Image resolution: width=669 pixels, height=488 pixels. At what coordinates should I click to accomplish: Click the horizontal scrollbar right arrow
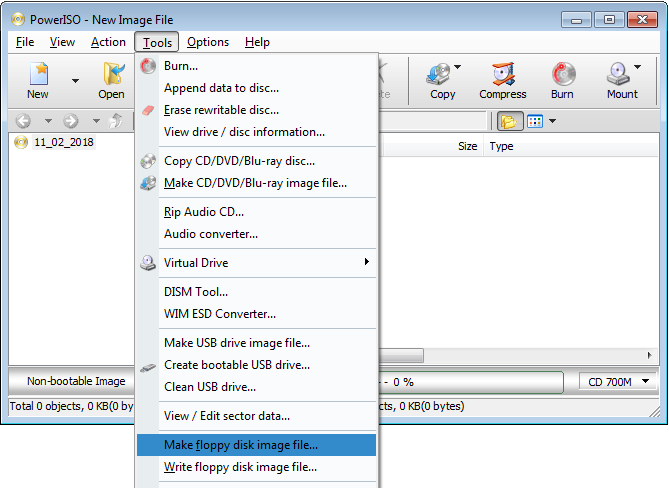click(x=649, y=355)
